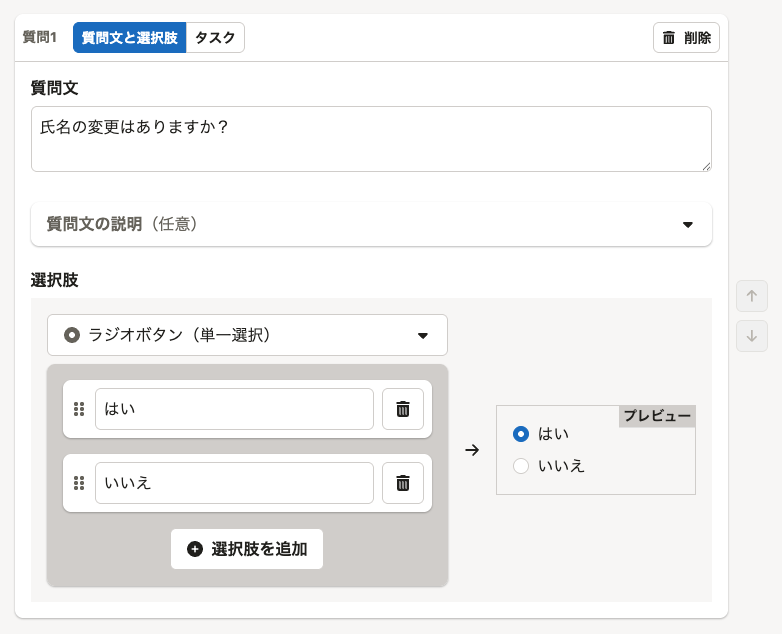The image size is (782, 634).
Task: Click the 質問文 text area
Action: point(371,139)
